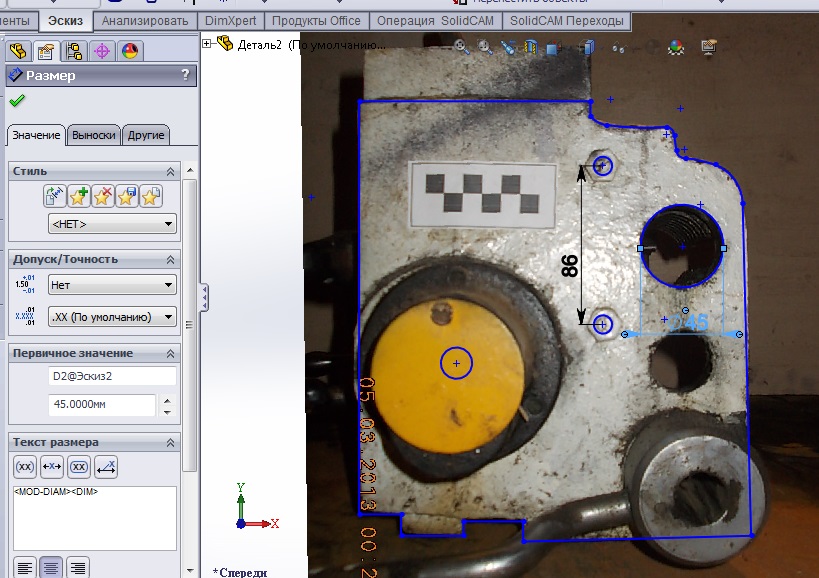Viewport: 819px width, 578px height.
Task: Collapse the Допуск/Точность section
Action: pos(170,259)
